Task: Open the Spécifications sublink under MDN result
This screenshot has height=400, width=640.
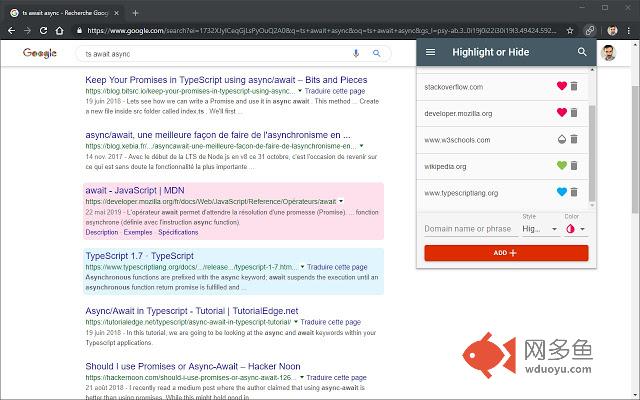Action: coord(178,232)
